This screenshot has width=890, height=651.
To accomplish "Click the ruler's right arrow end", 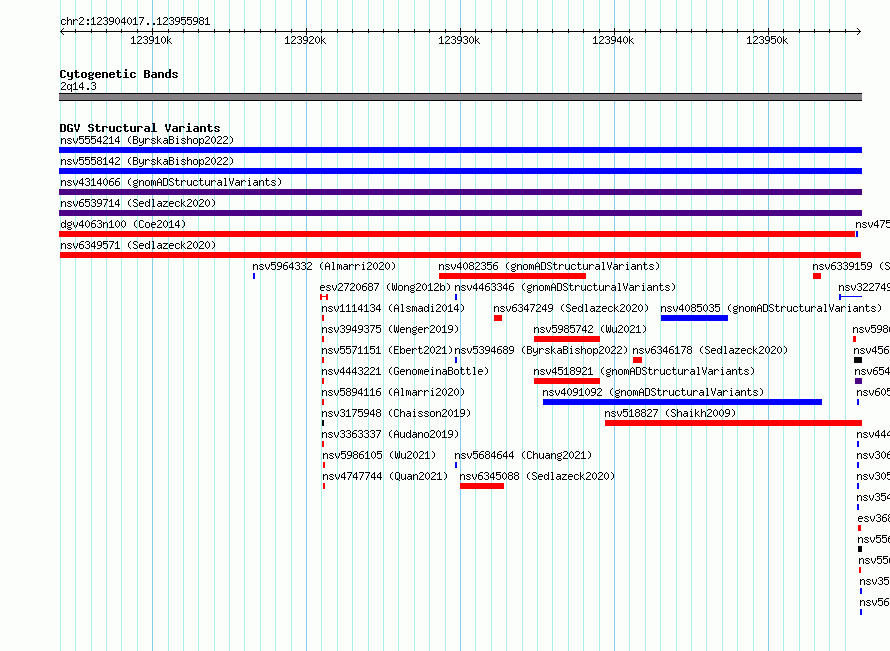I will coord(859,32).
